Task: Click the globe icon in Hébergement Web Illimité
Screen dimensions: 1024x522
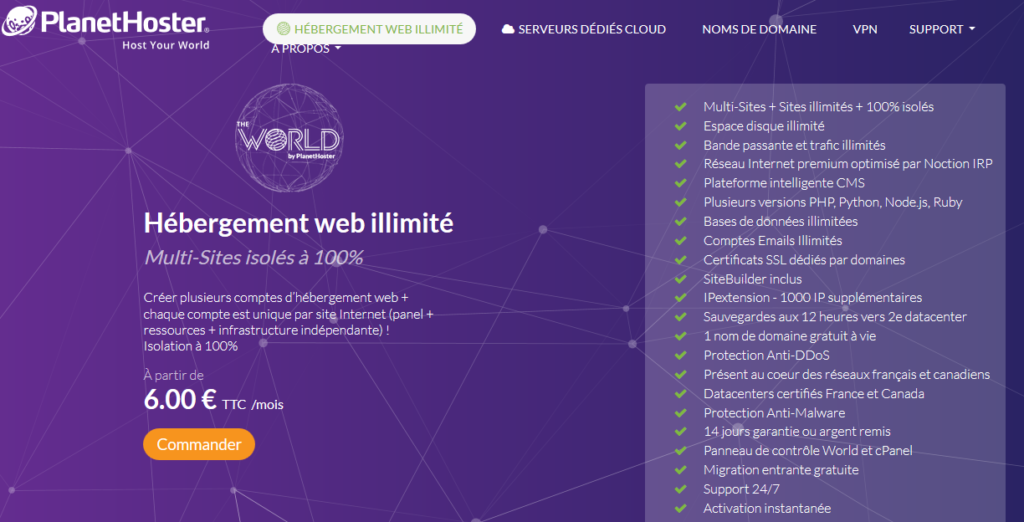Action: point(283,29)
